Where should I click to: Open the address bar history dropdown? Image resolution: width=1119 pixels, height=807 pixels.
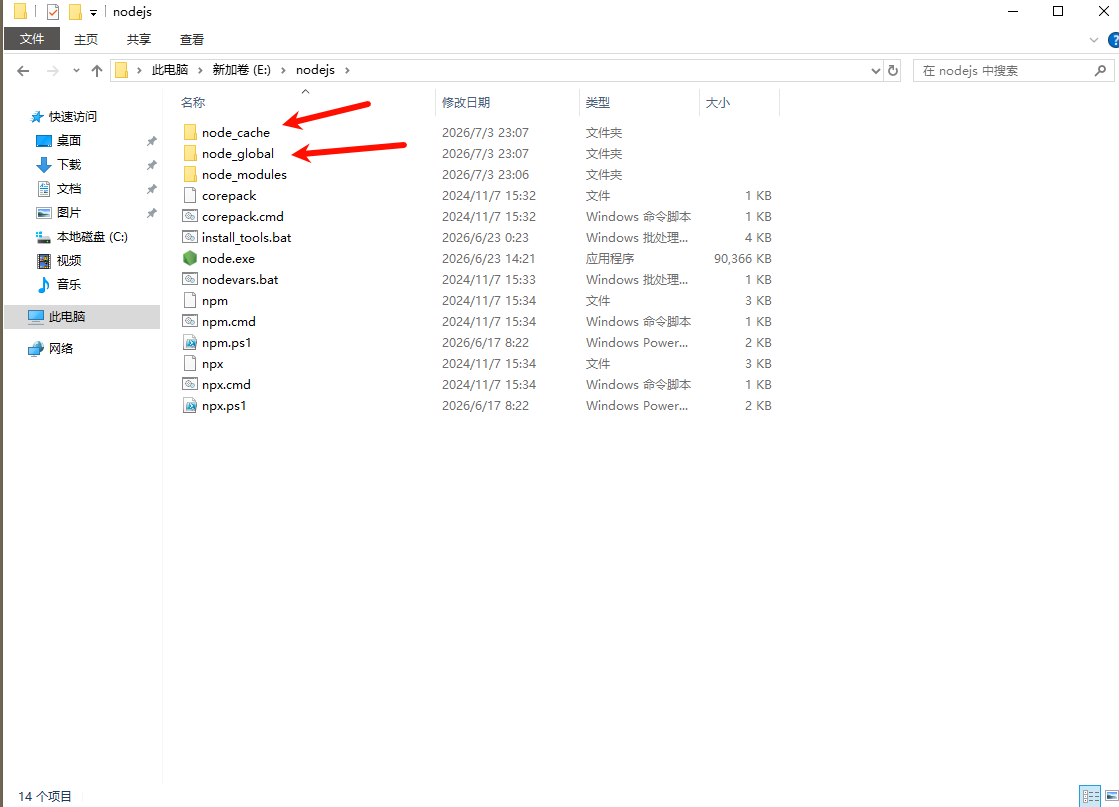876,71
